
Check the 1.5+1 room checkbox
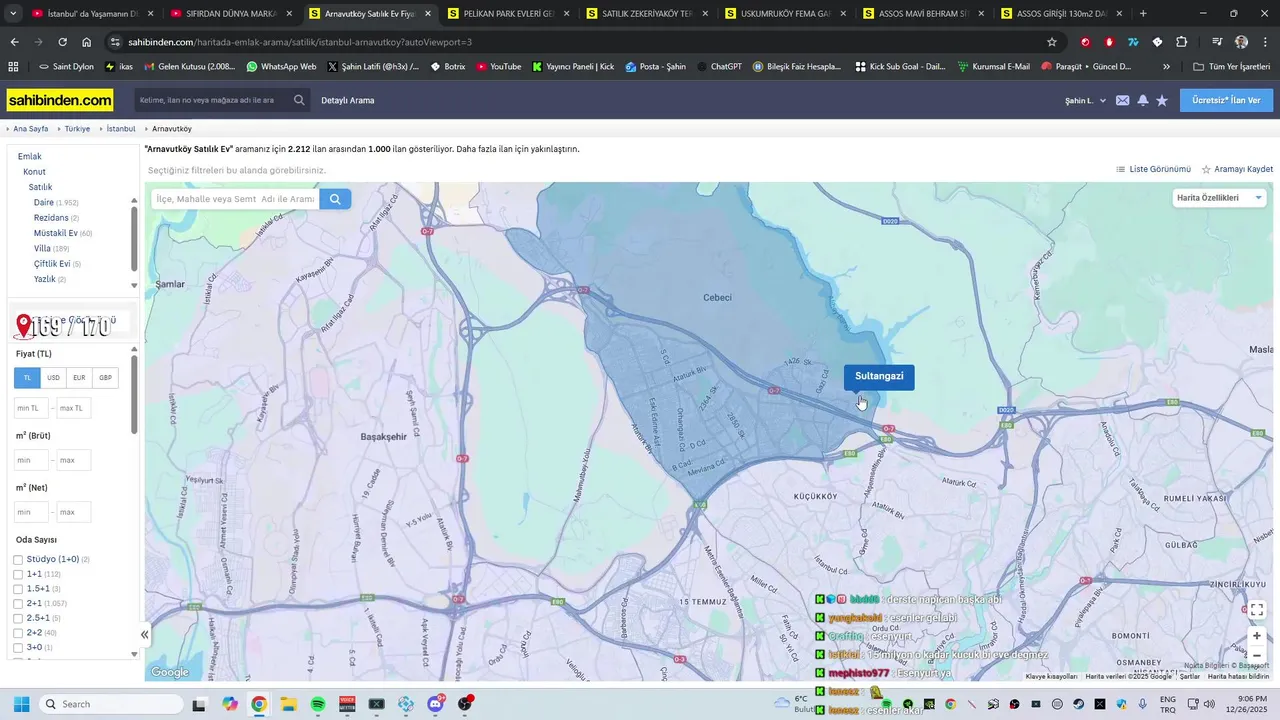pyautogui.click(x=18, y=589)
